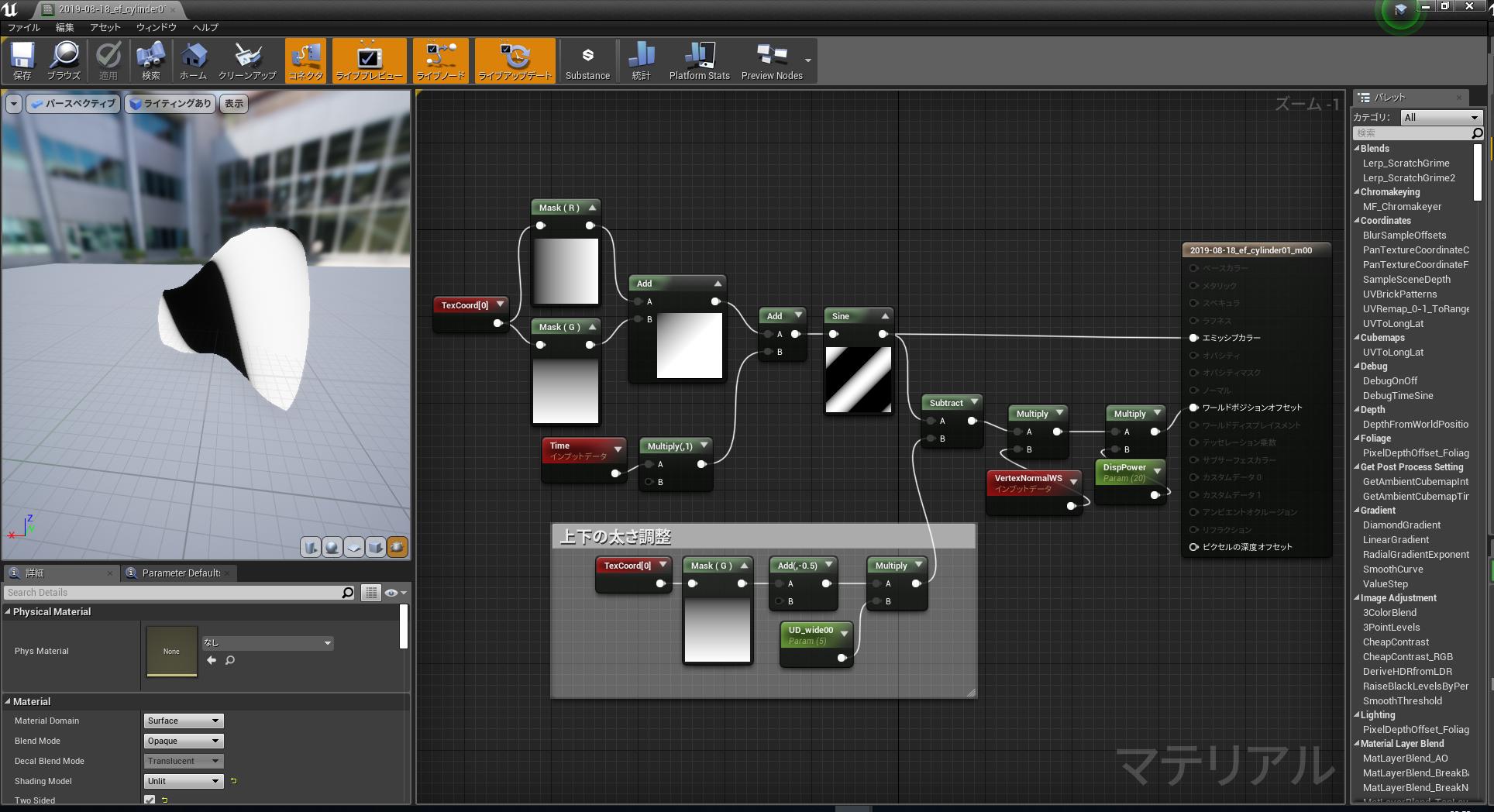Click the Search (検索) toolbar icon
This screenshot has width=1494, height=812.
click(x=150, y=60)
